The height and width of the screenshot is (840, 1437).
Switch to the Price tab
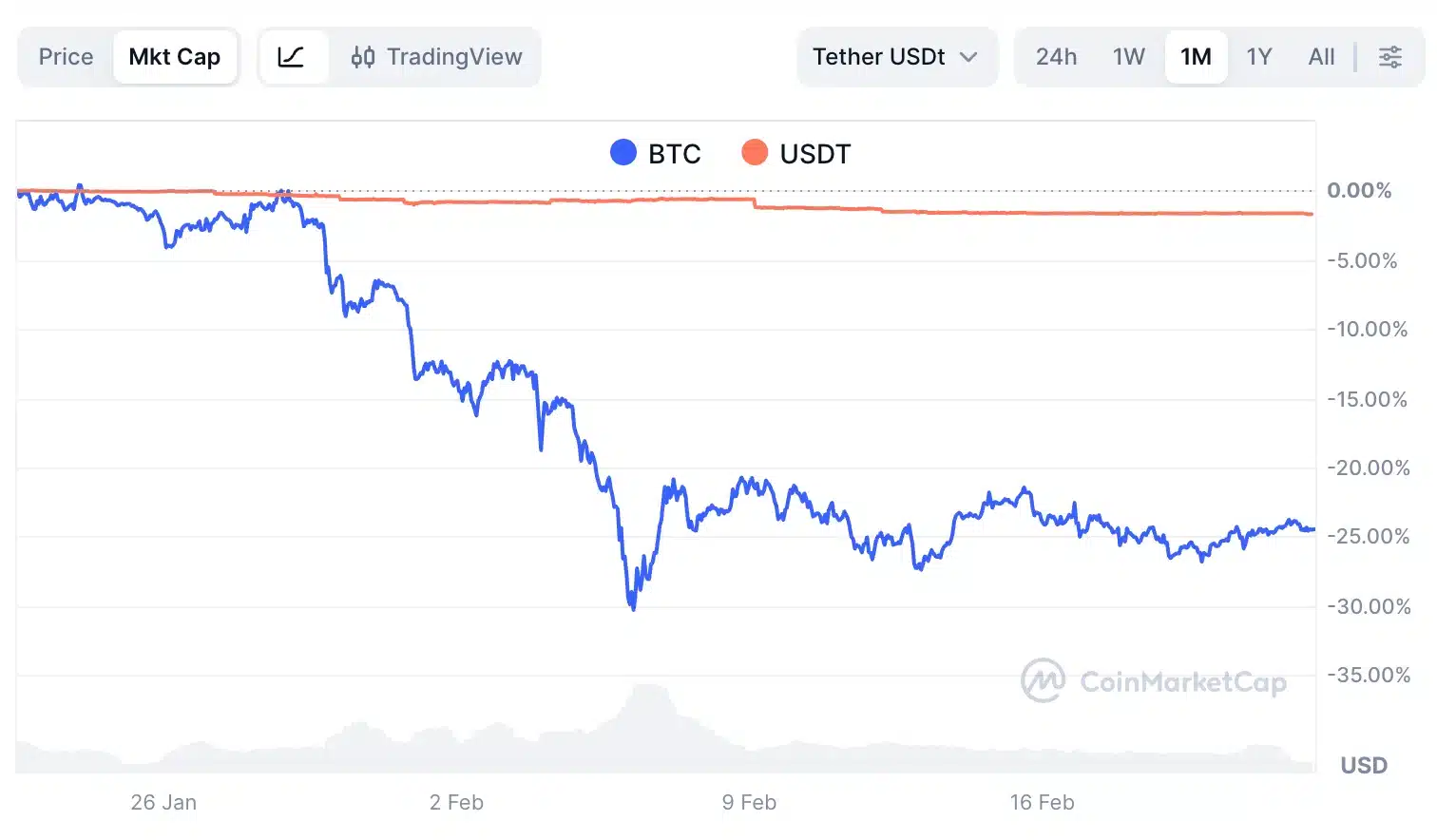pyautogui.click(x=64, y=57)
